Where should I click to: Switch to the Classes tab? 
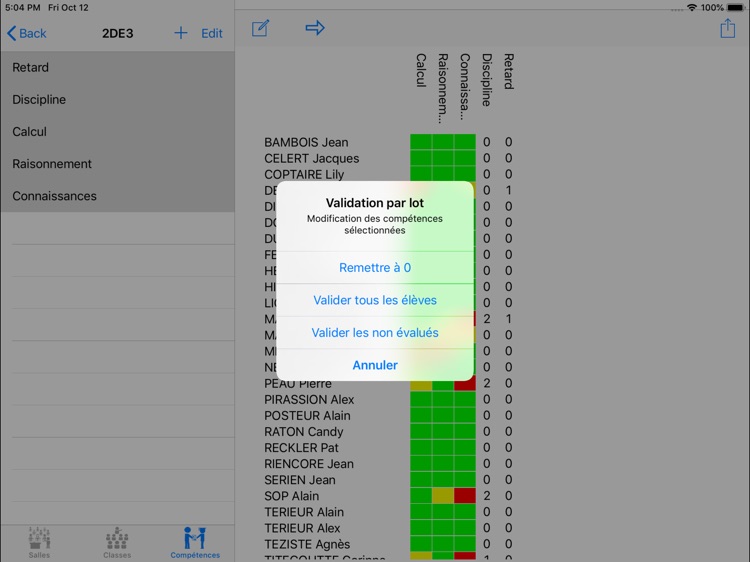click(117, 542)
